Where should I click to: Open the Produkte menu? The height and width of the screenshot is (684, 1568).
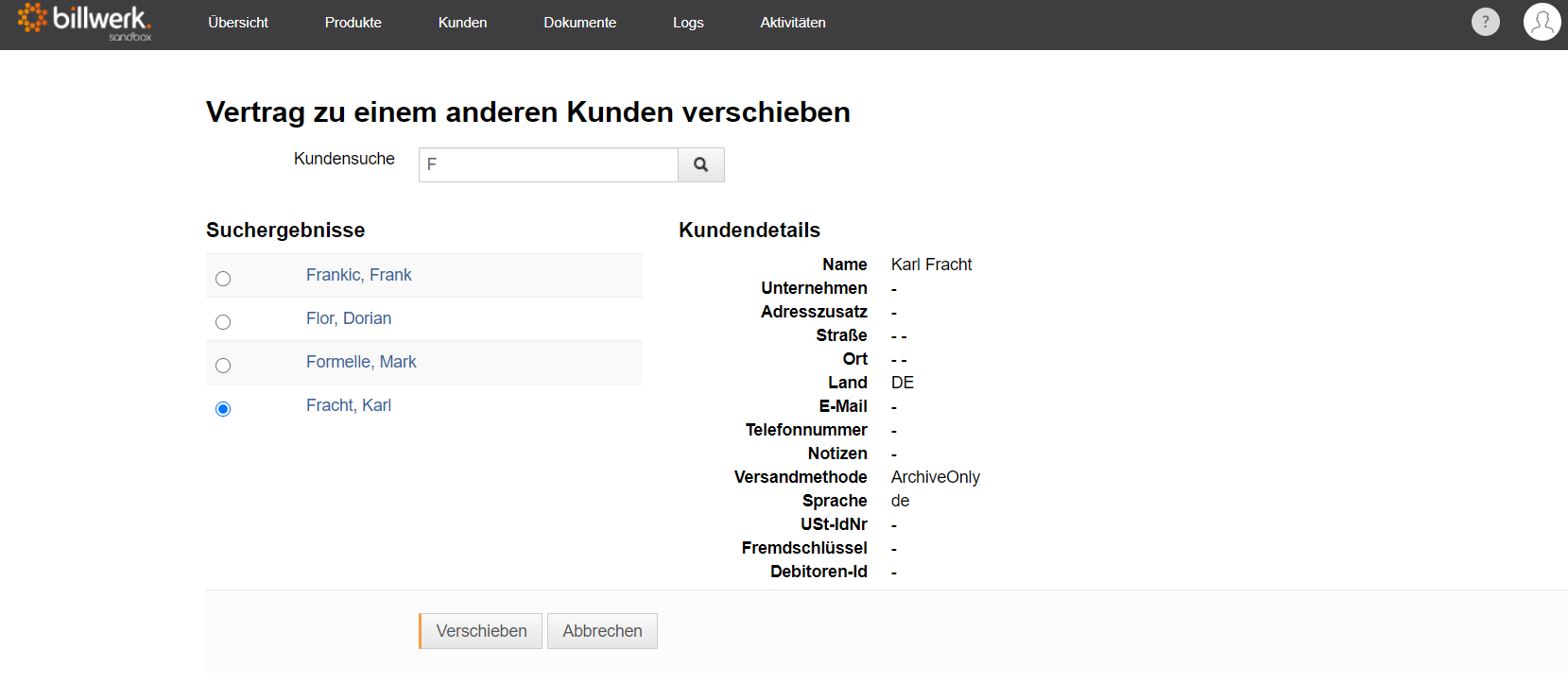coord(353,23)
